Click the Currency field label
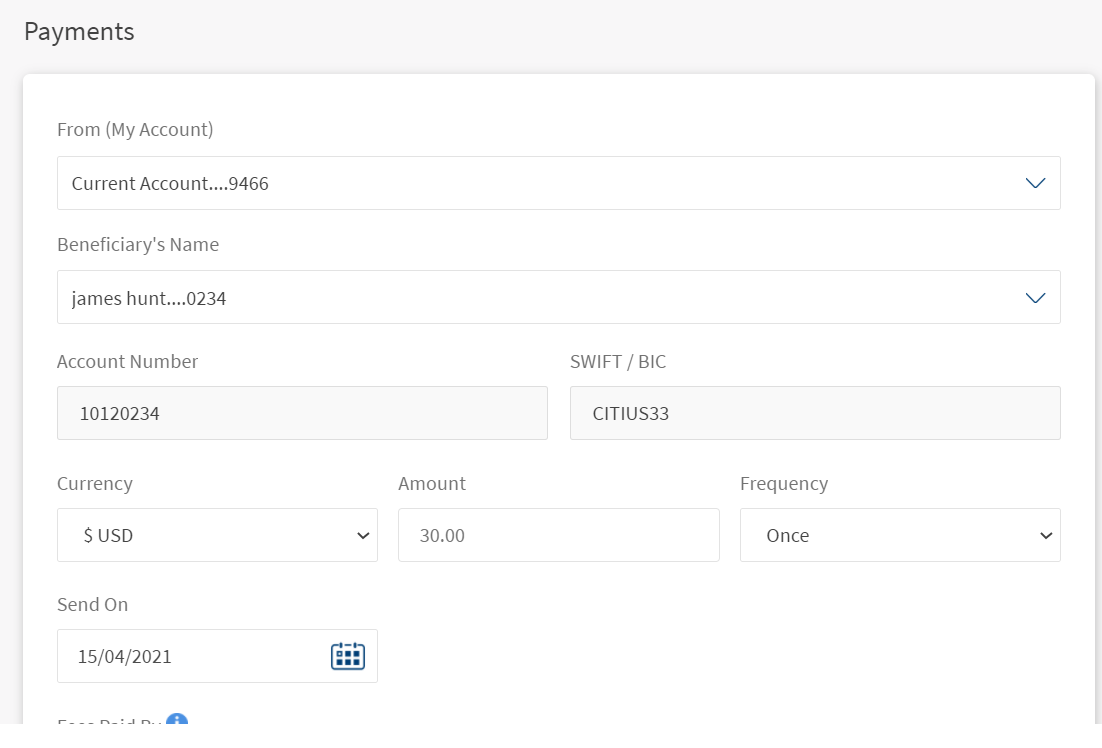This screenshot has width=1102, height=748. (95, 483)
